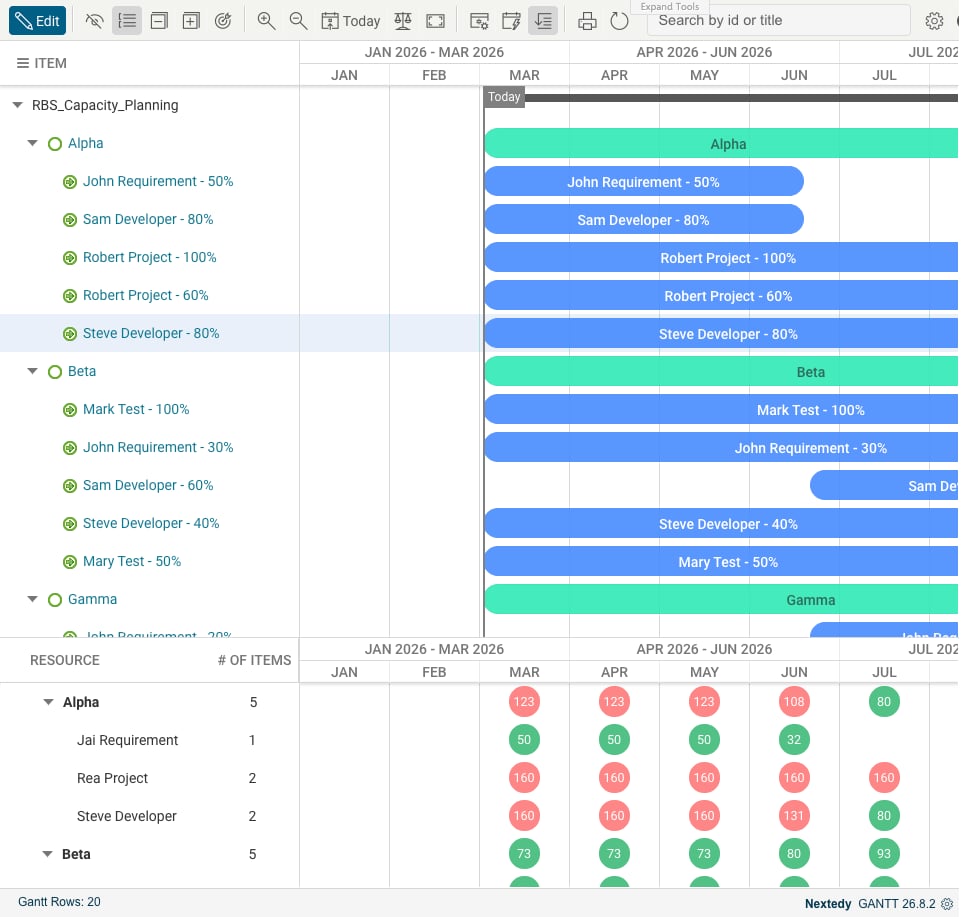961x917 pixels.
Task: Click the target goal icon
Action: [x=223, y=21]
